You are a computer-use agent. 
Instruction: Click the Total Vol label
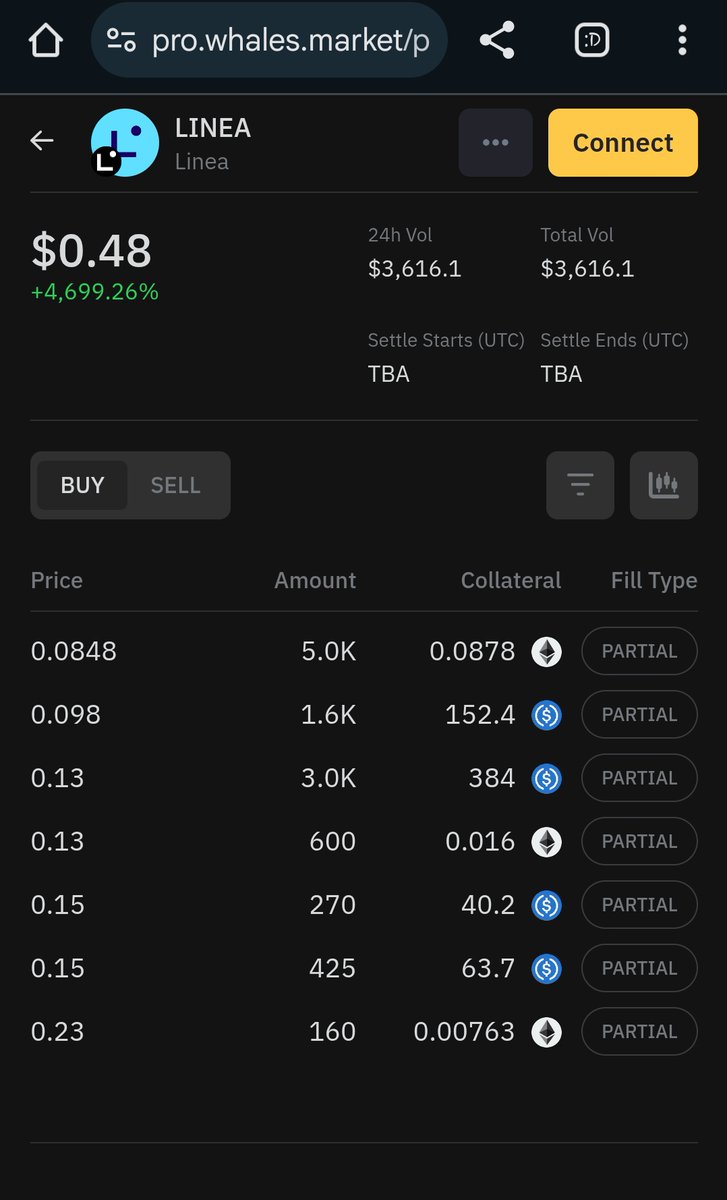tap(577, 235)
